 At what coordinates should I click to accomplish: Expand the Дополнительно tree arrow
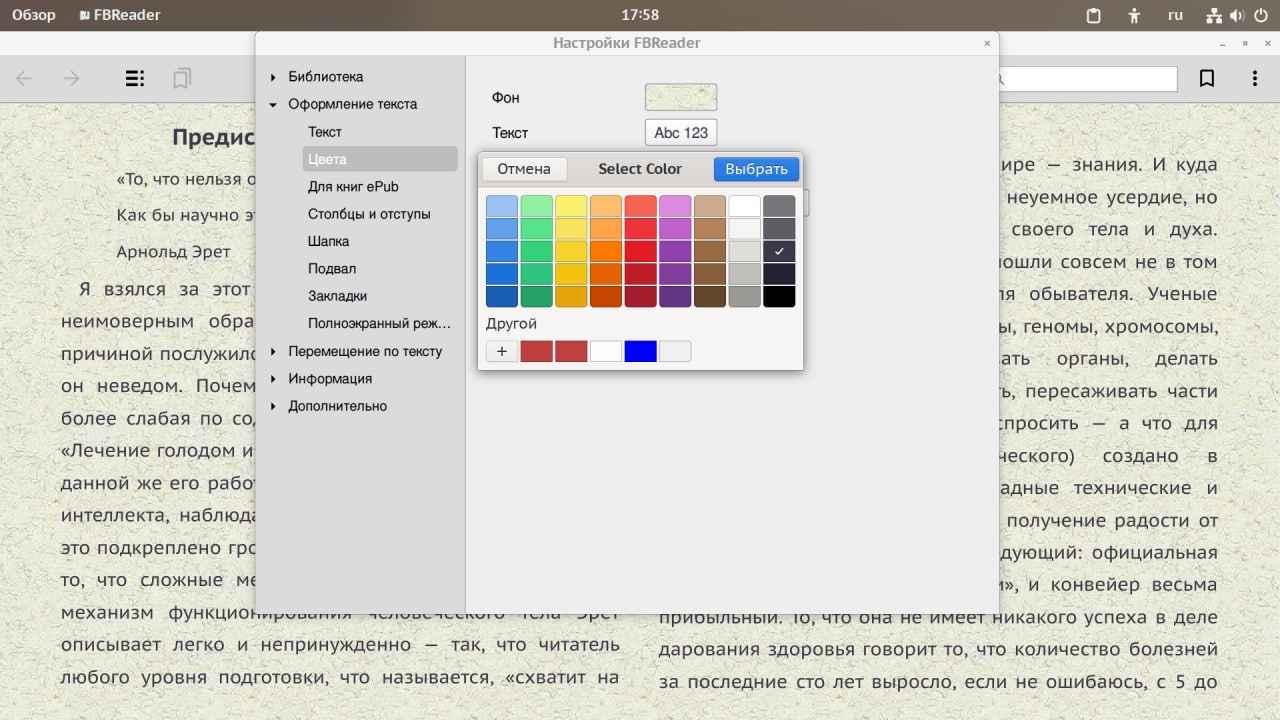click(x=273, y=406)
